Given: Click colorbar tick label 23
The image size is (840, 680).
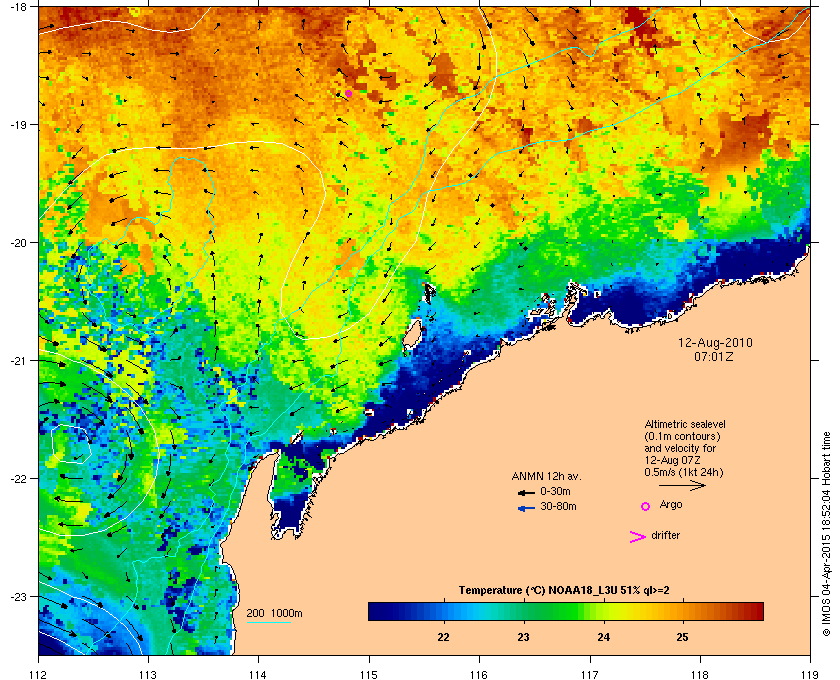Looking at the screenshot, I should [x=523, y=637].
